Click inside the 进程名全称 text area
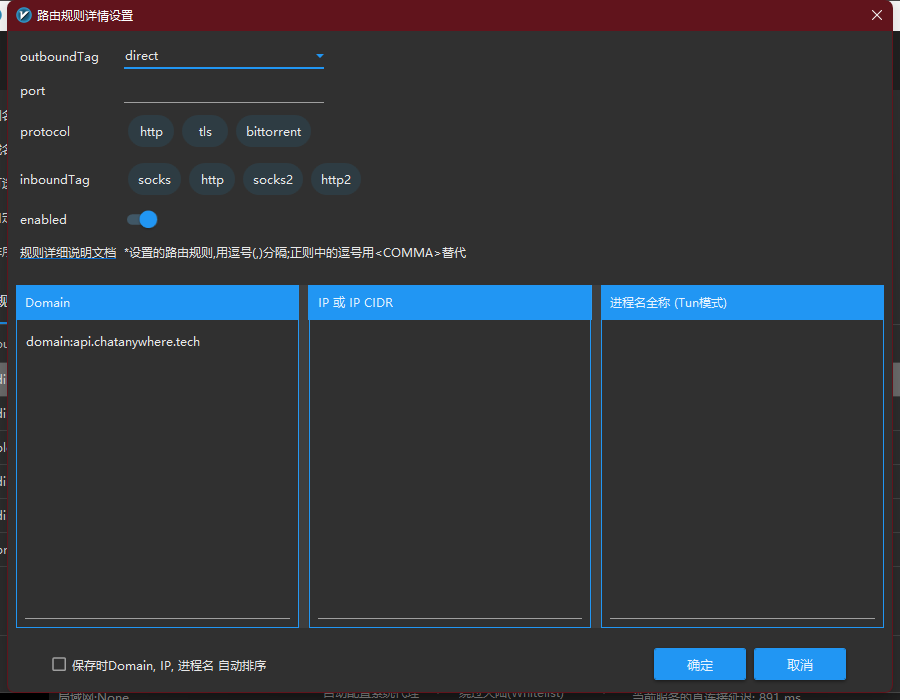This screenshot has width=900, height=700. 742,470
